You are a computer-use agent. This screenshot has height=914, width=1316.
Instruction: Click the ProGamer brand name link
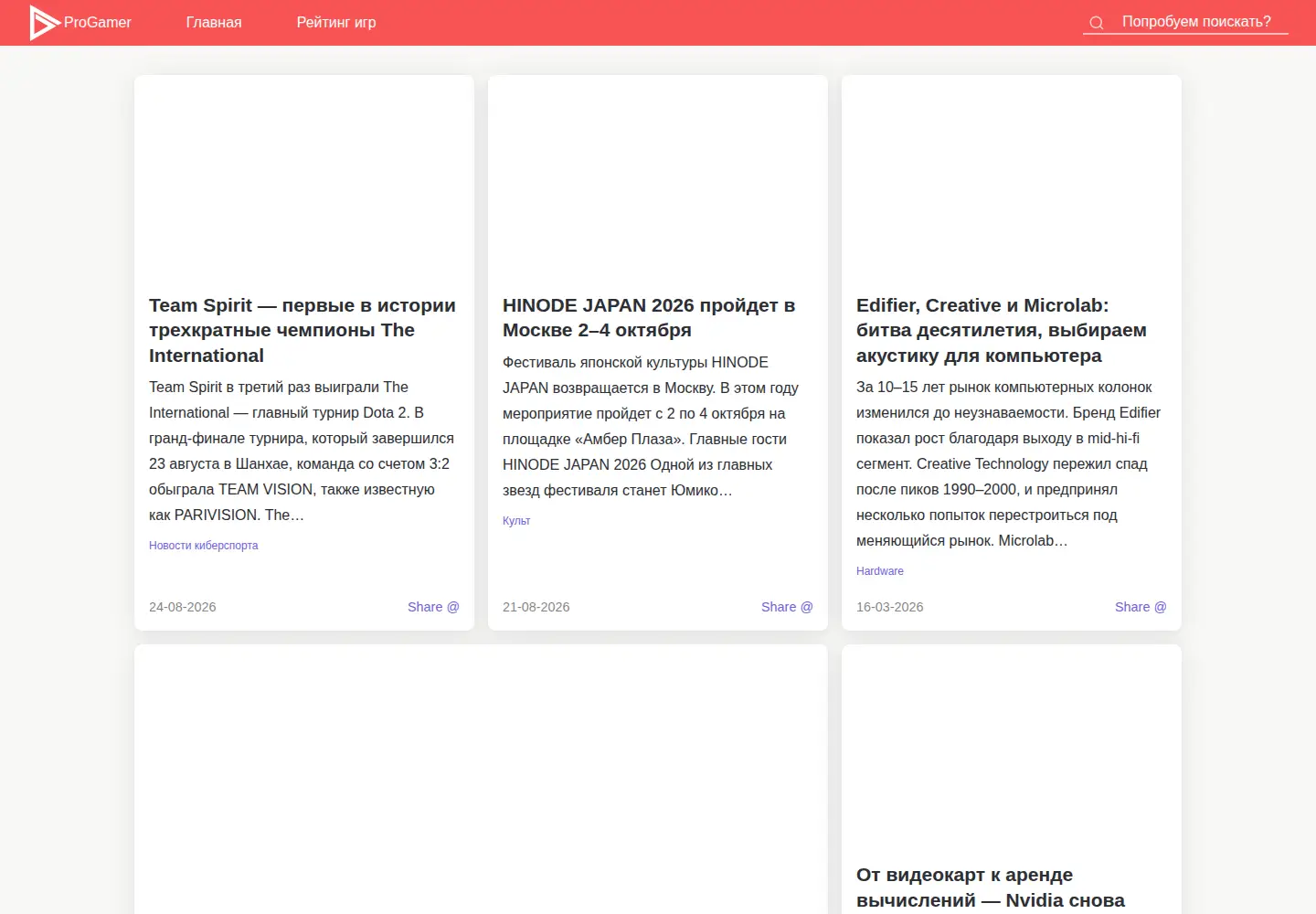(98, 23)
